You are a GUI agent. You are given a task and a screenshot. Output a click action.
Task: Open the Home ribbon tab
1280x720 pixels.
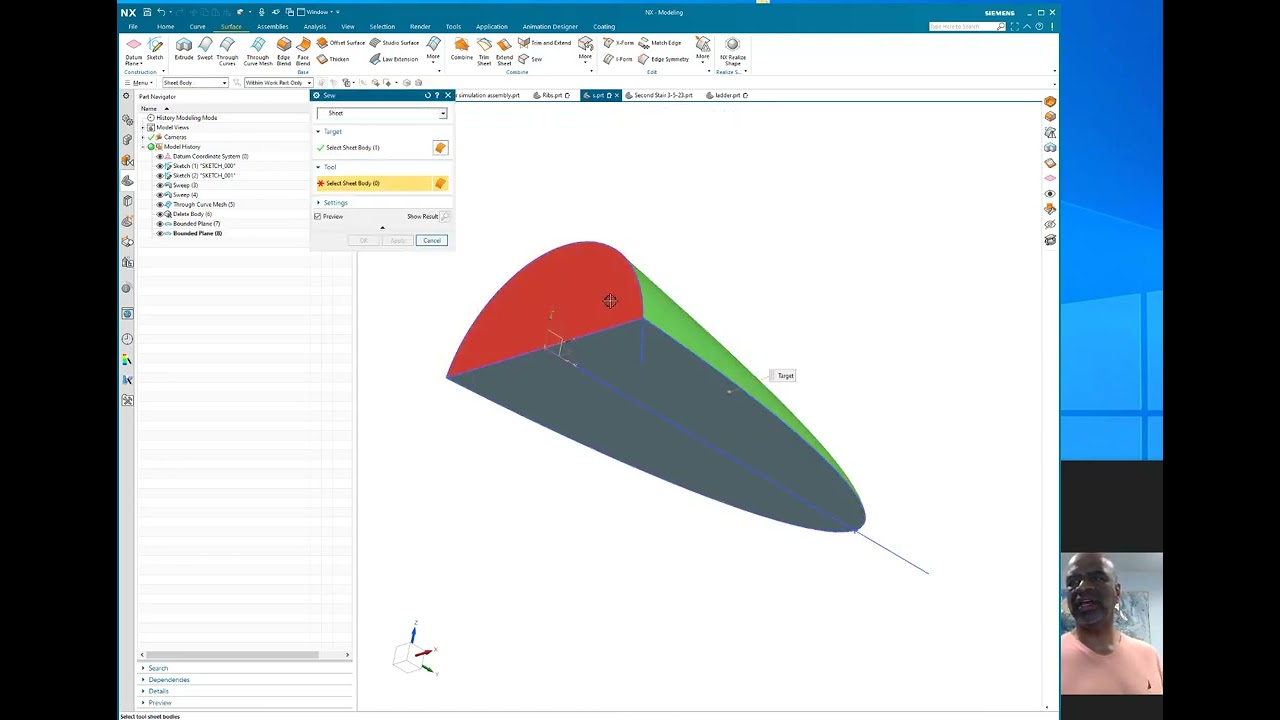tap(165, 27)
